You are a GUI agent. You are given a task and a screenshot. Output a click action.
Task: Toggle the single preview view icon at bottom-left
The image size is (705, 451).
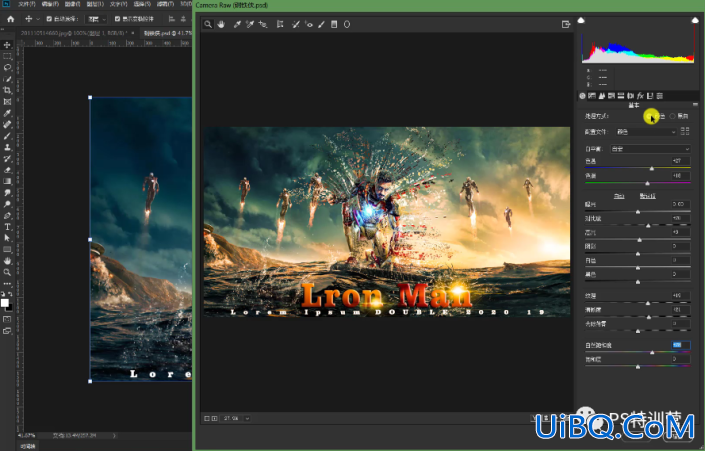[x=207, y=418]
